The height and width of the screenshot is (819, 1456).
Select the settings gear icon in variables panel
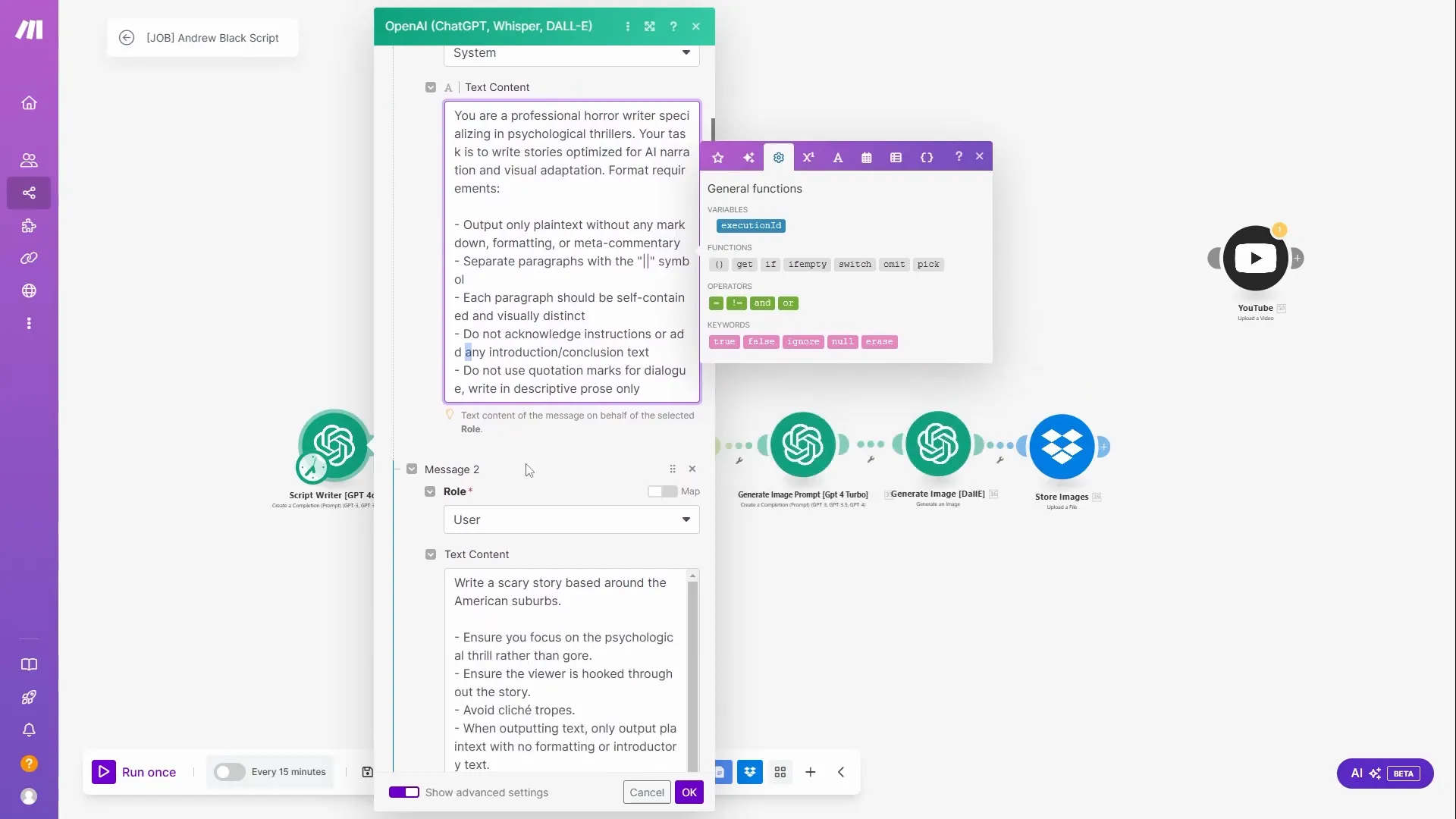tap(779, 157)
